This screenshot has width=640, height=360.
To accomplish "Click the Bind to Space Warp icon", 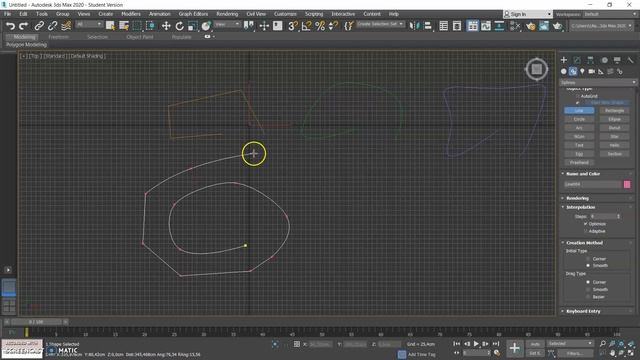I will [66, 26].
